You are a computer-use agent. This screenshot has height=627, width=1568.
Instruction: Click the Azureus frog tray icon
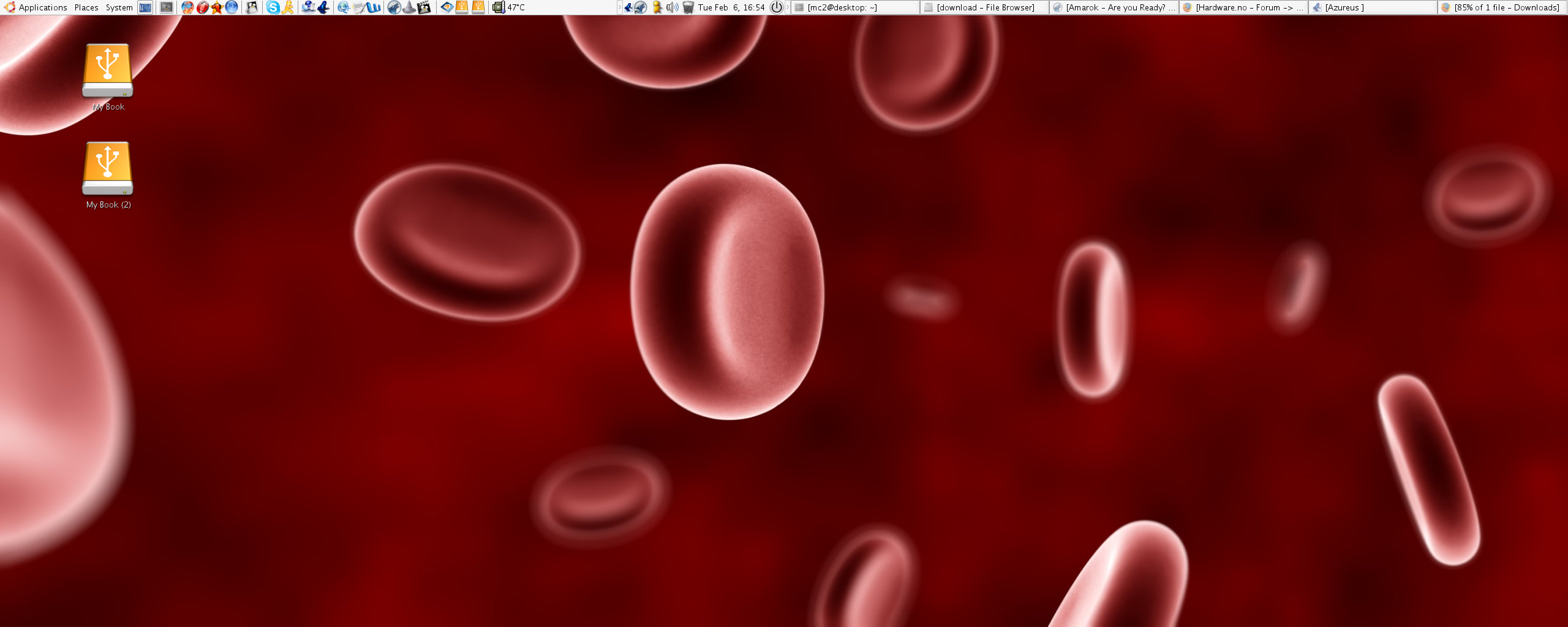627,7
